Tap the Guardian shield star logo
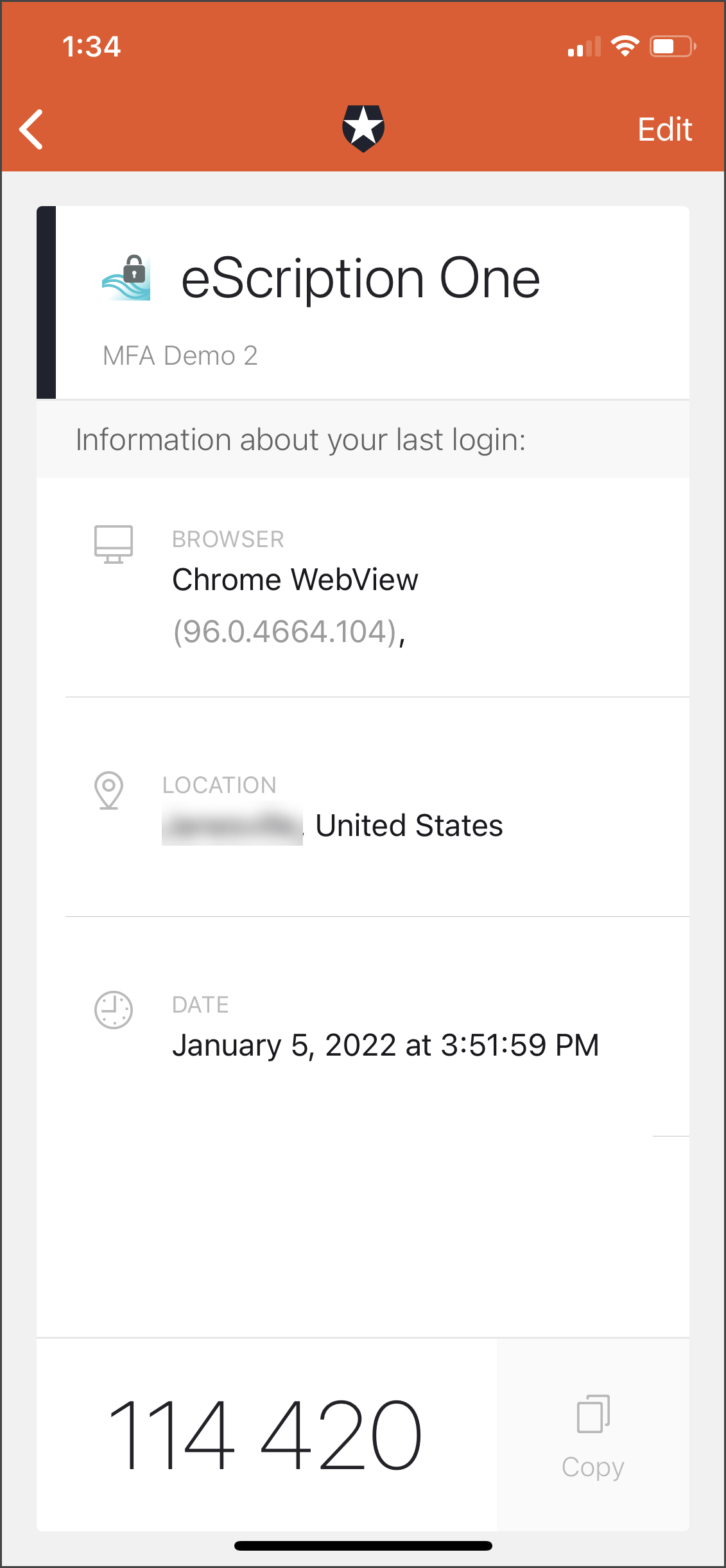The height and width of the screenshot is (1568, 726). [x=363, y=128]
